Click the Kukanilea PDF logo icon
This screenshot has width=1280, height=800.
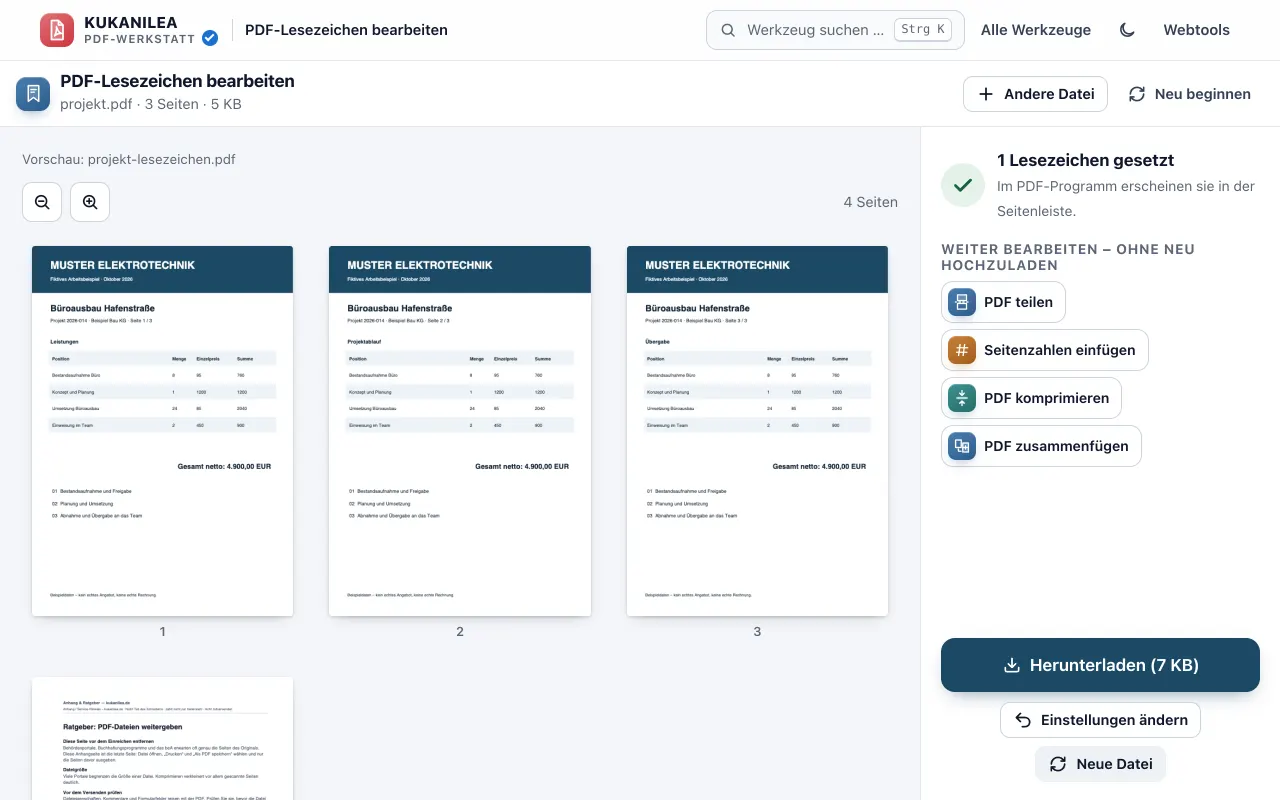tap(57, 30)
